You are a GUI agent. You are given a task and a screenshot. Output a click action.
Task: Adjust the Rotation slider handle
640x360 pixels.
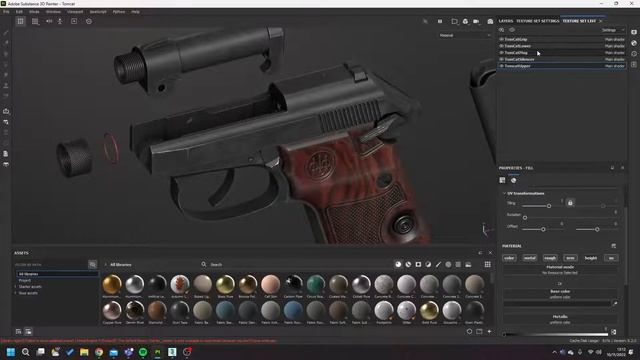click(x=525, y=218)
